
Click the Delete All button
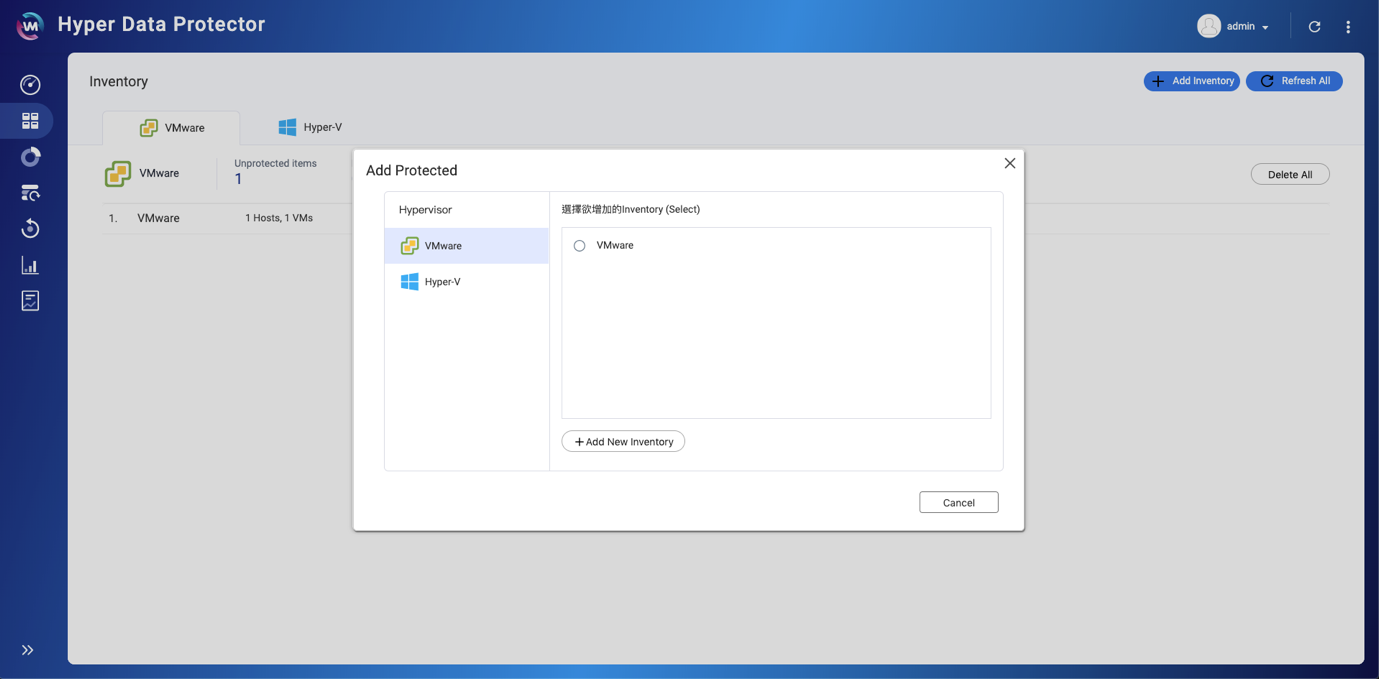click(1289, 174)
